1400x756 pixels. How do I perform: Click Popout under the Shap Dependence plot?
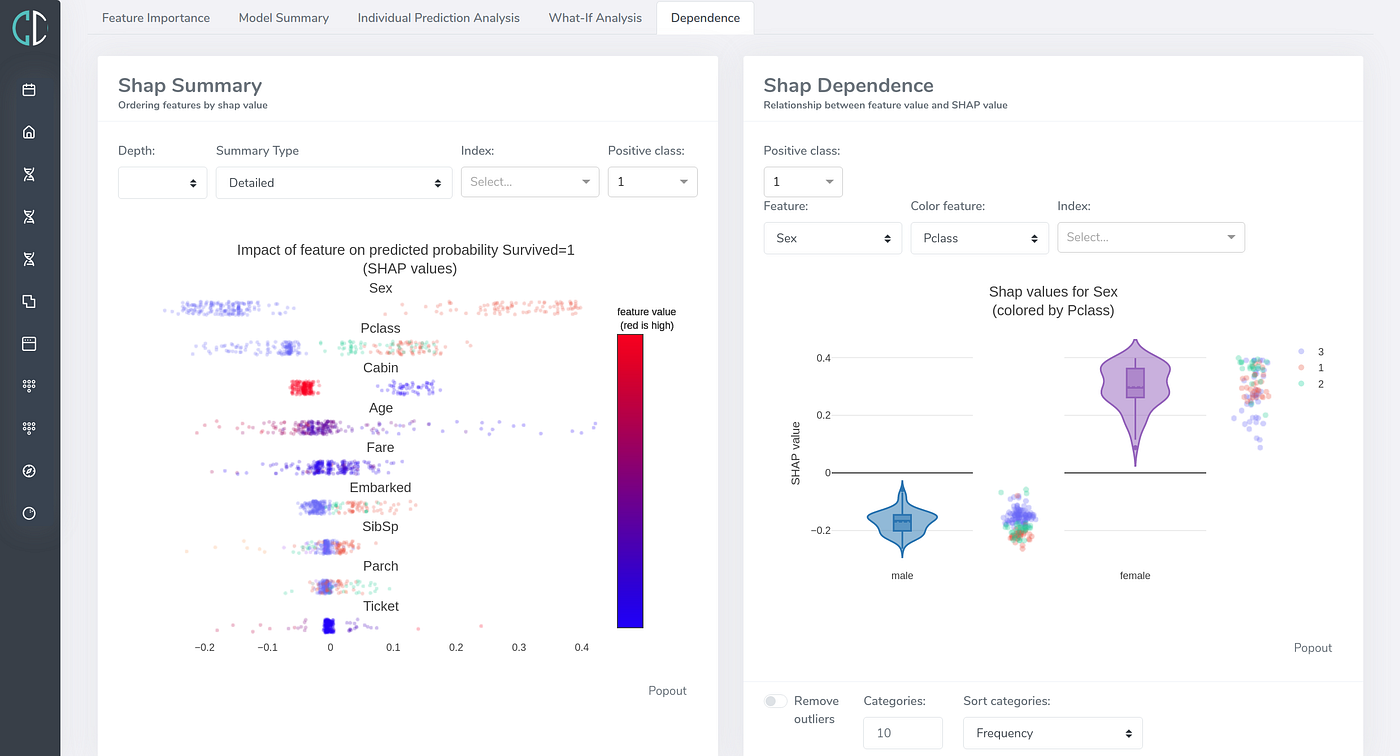coord(1313,648)
